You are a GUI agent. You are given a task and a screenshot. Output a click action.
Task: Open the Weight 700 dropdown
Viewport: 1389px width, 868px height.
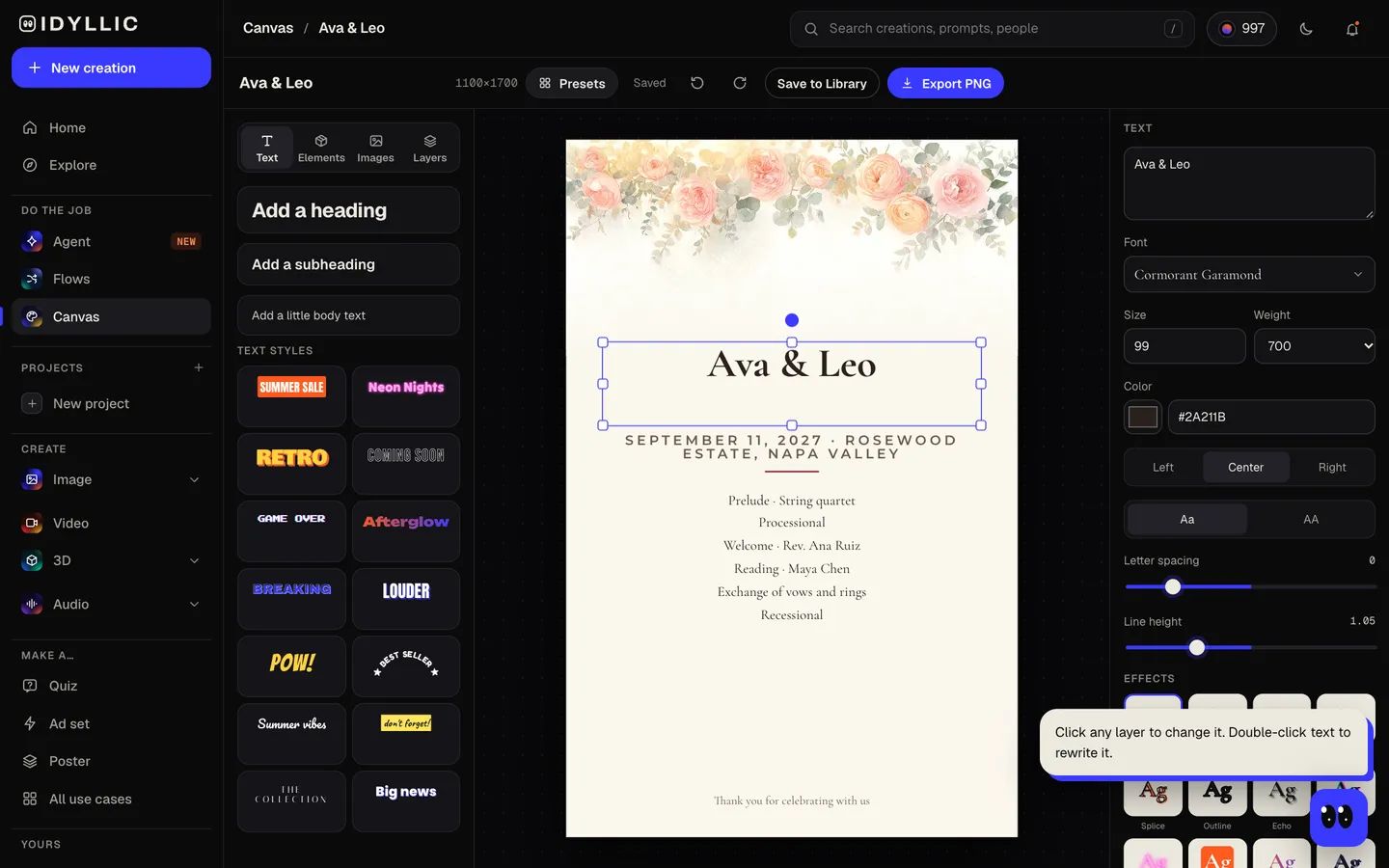point(1315,346)
